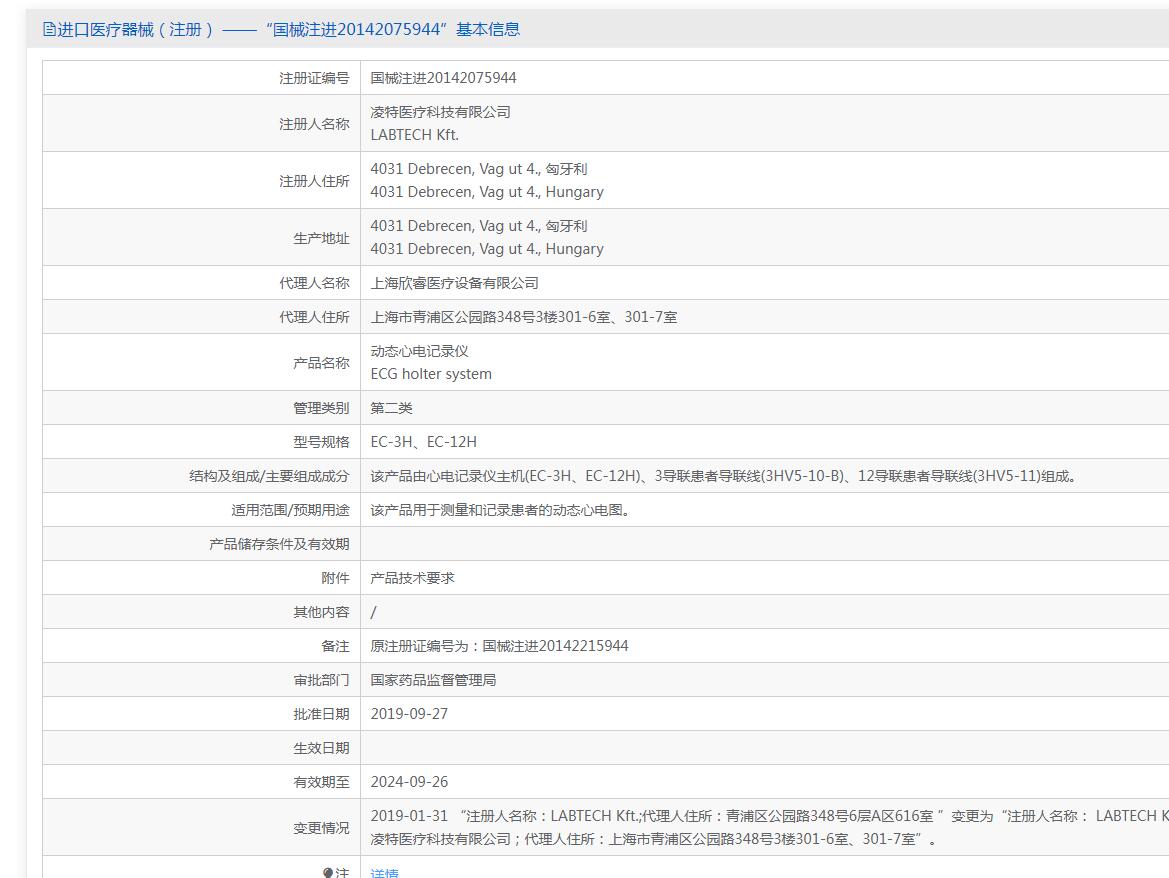This screenshot has height=878, width=1169.
Task: Click the 注册人住所 label
Action: tap(314, 181)
